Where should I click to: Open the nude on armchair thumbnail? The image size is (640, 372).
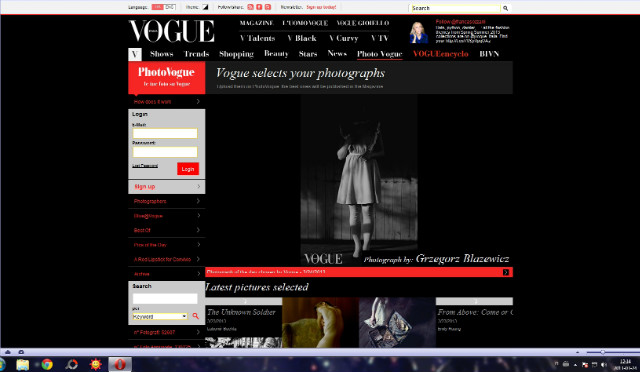(x=320, y=323)
